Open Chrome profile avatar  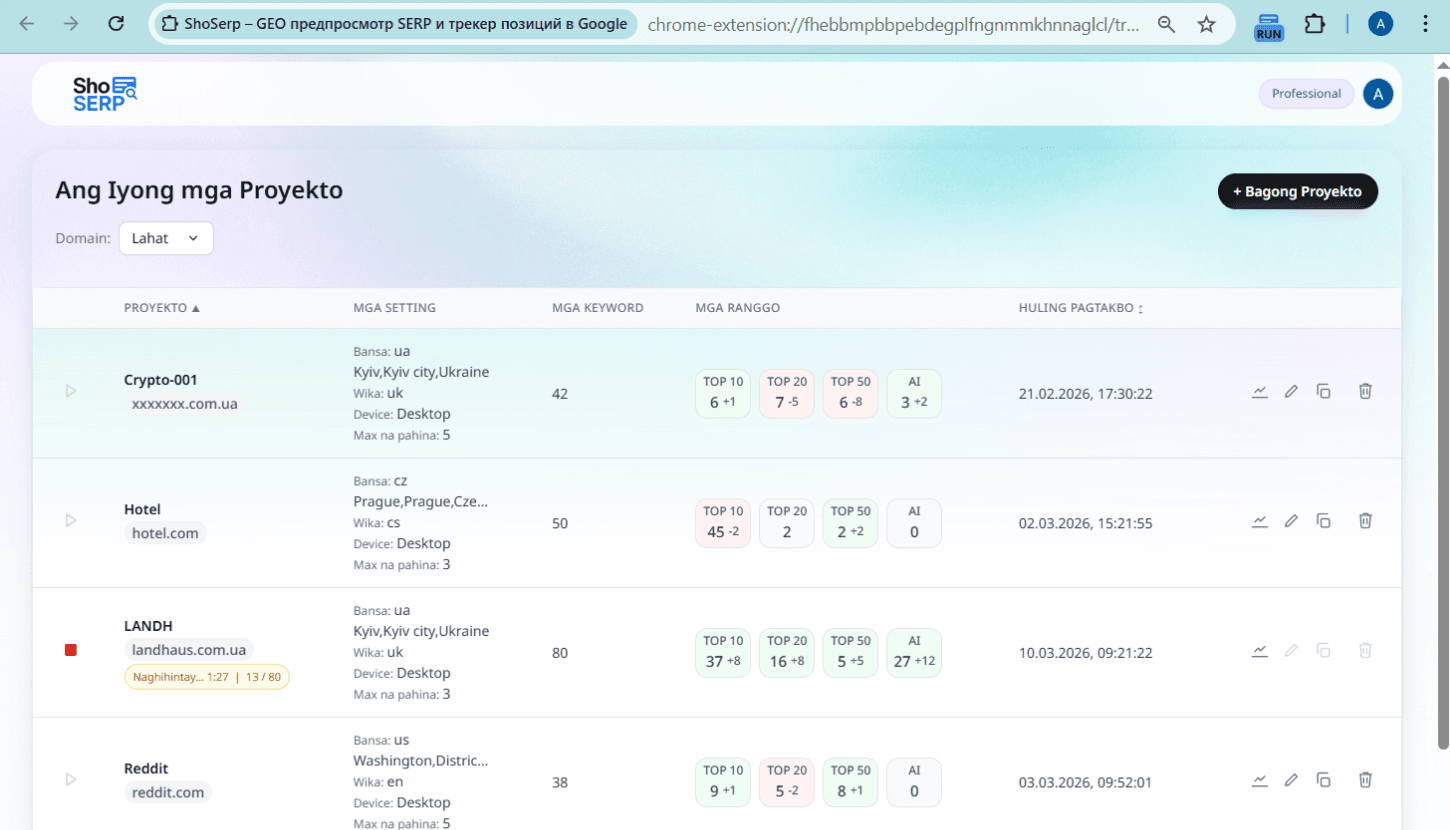pyautogui.click(x=1381, y=24)
